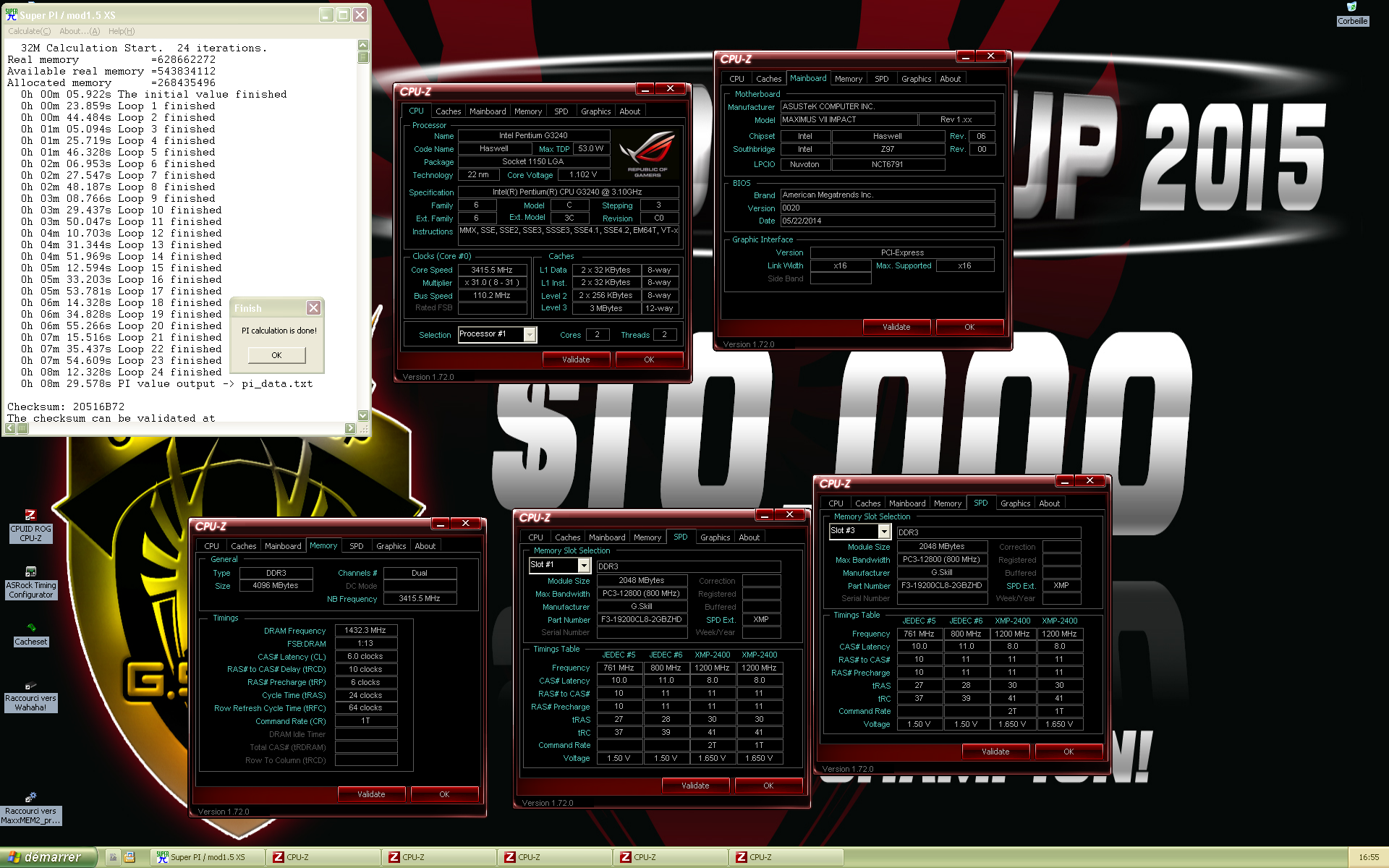Screen dimensions: 1389x868
Task: Click the second quick launch icon in the taskbar
Action: click(x=129, y=857)
